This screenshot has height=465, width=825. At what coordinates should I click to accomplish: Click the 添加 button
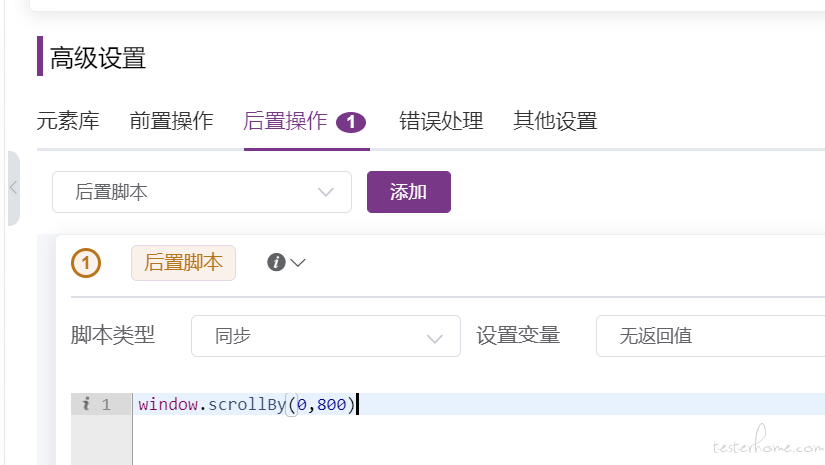click(x=409, y=192)
